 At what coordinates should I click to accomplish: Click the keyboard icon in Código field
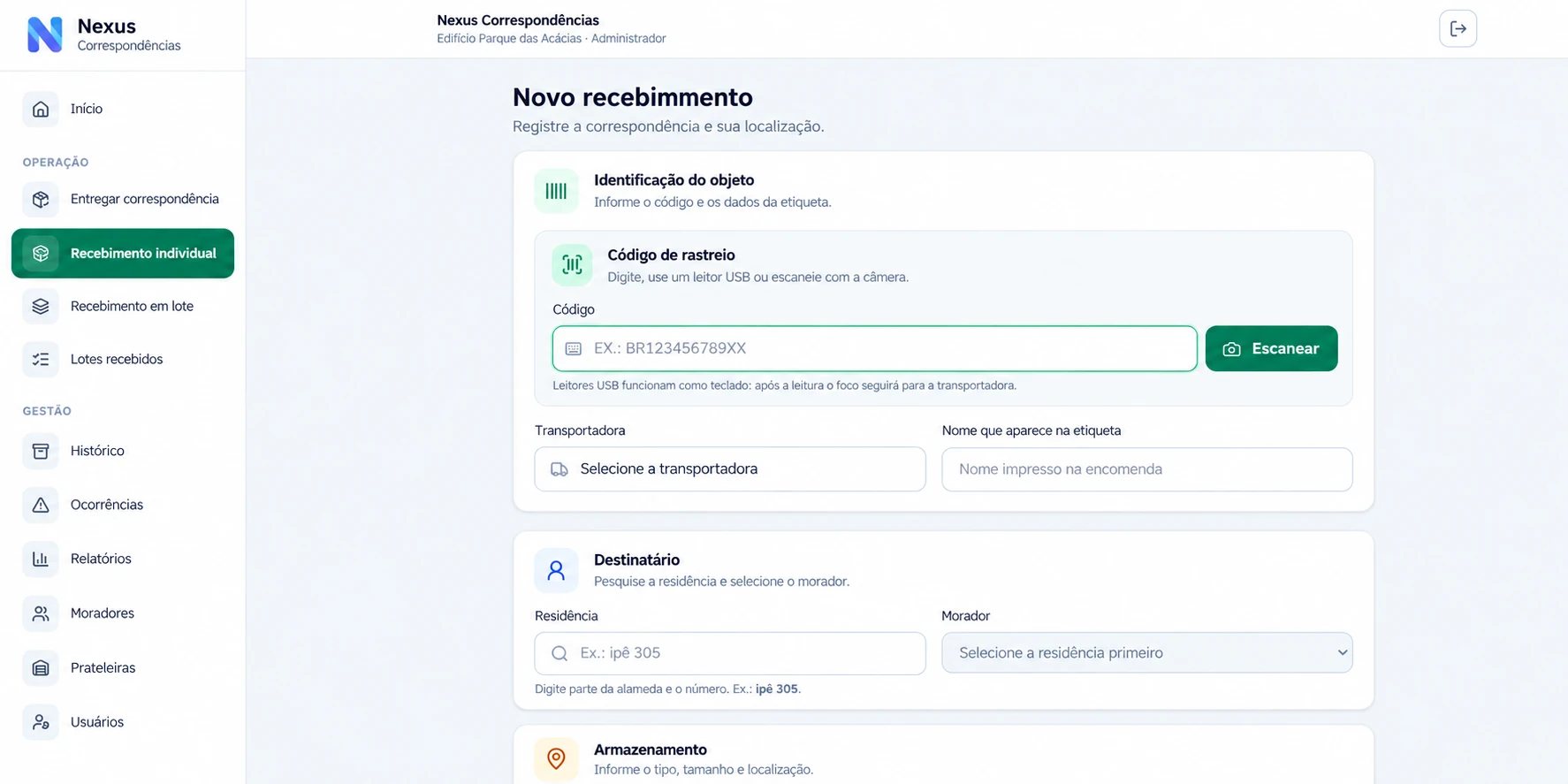pyautogui.click(x=573, y=349)
